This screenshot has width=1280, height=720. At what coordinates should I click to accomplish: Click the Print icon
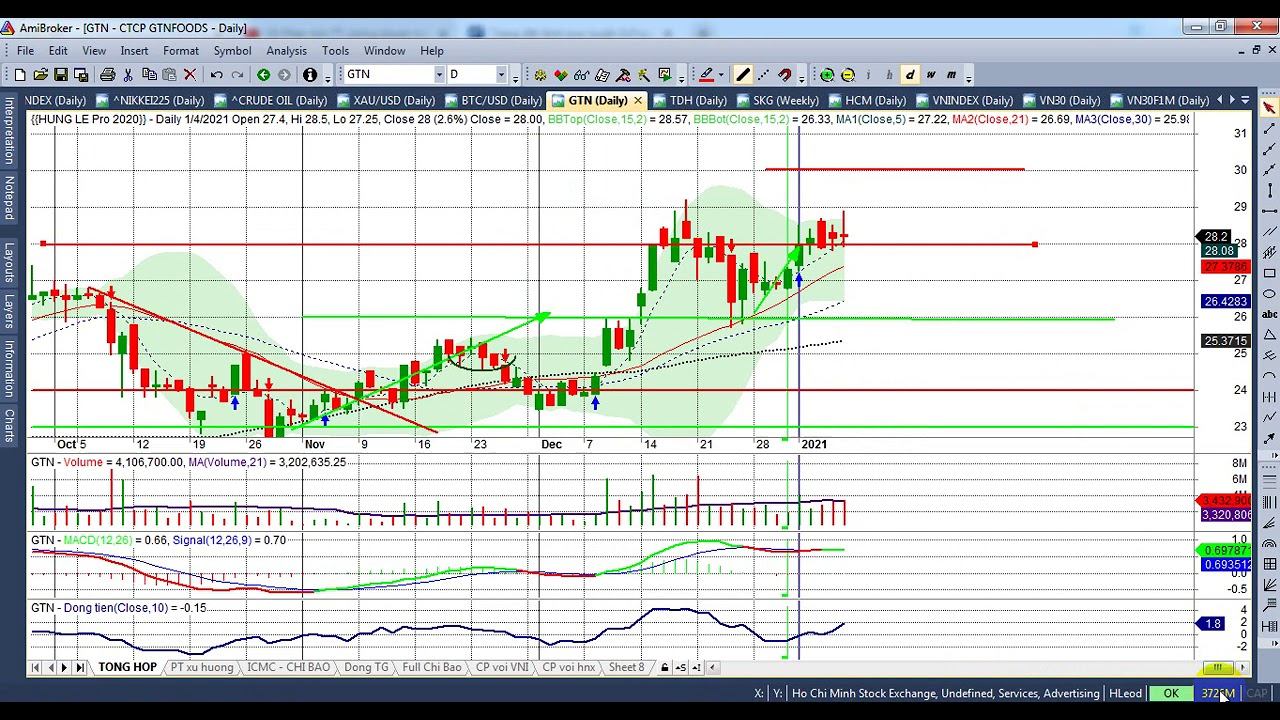tap(108, 75)
